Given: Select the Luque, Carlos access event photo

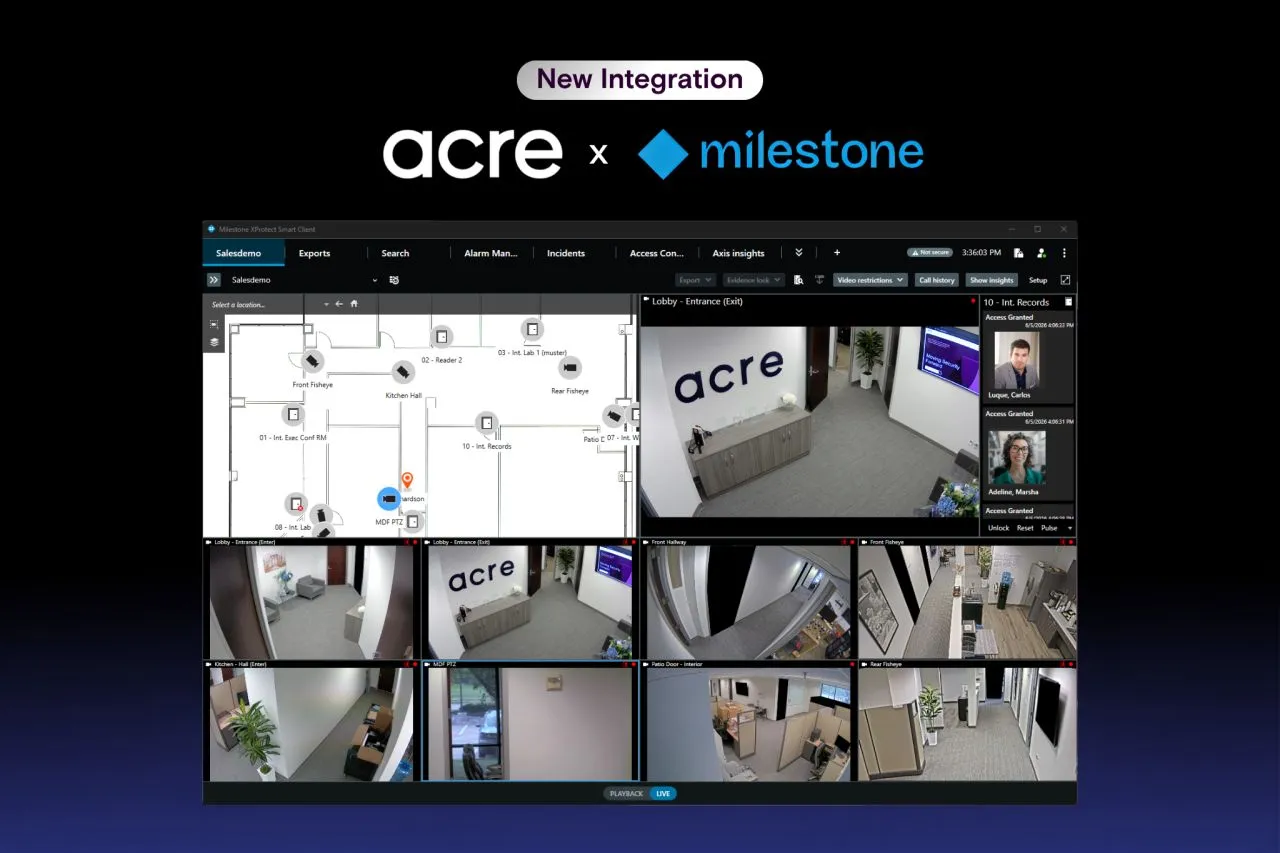Looking at the screenshot, I should 1017,360.
